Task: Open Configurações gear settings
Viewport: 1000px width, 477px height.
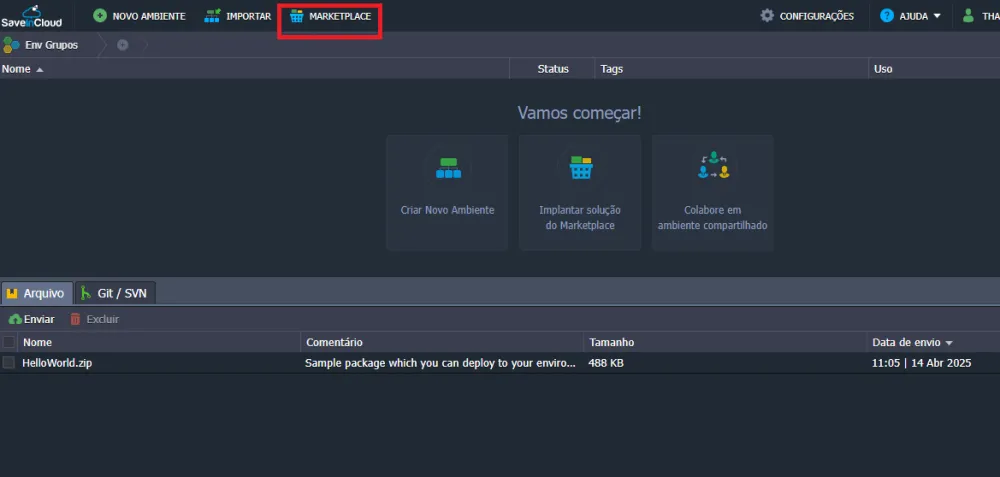Action: click(807, 16)
